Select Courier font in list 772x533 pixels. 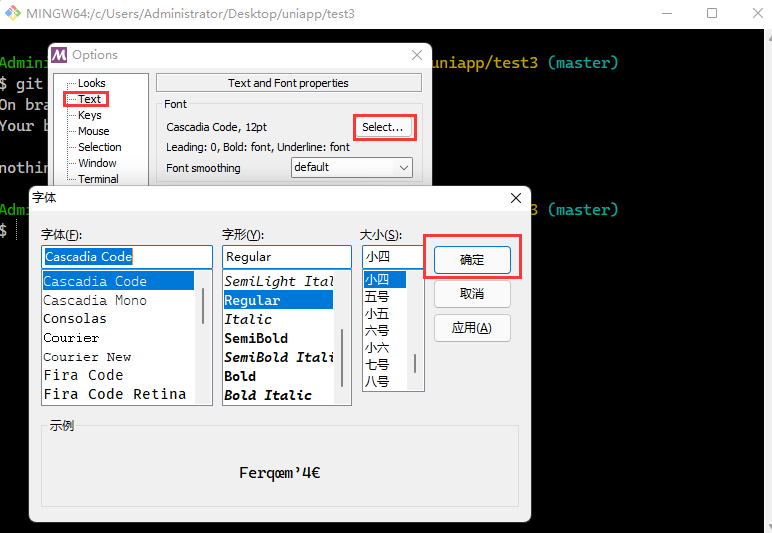[118, 338]
